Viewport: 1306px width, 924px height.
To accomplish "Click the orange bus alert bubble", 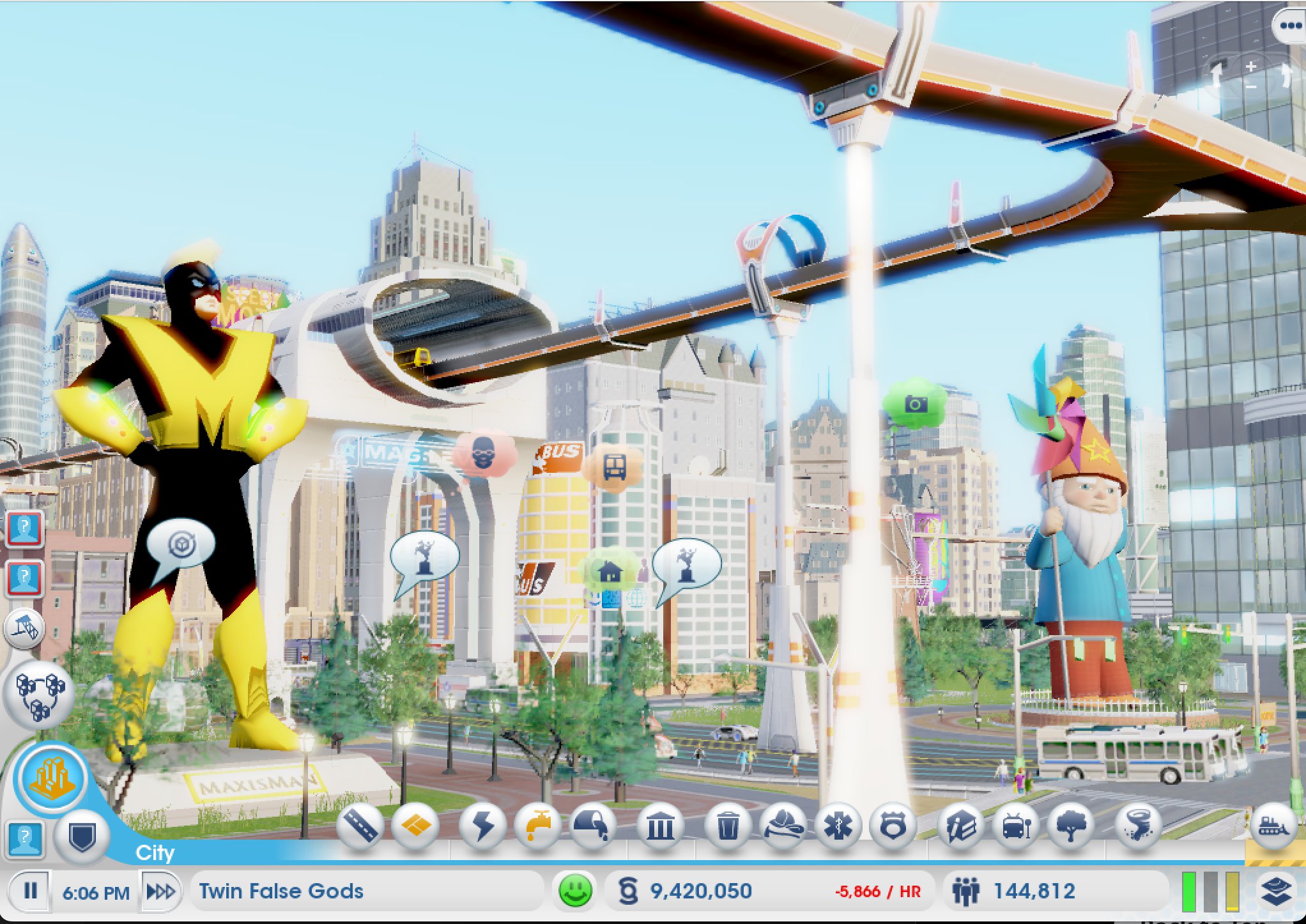I will (x=613, y=468).
